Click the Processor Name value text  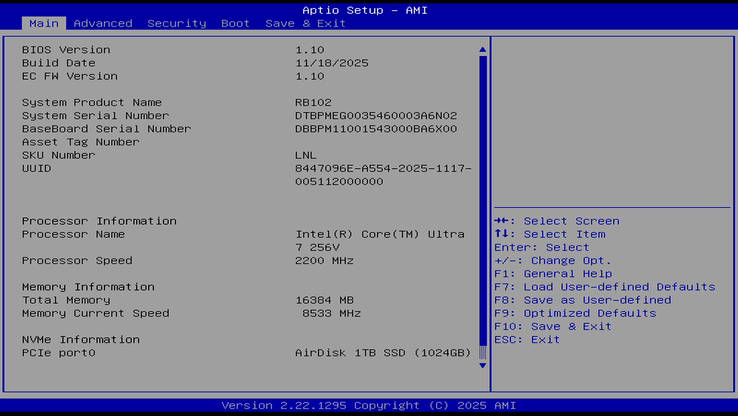click(x=380, y=241)
